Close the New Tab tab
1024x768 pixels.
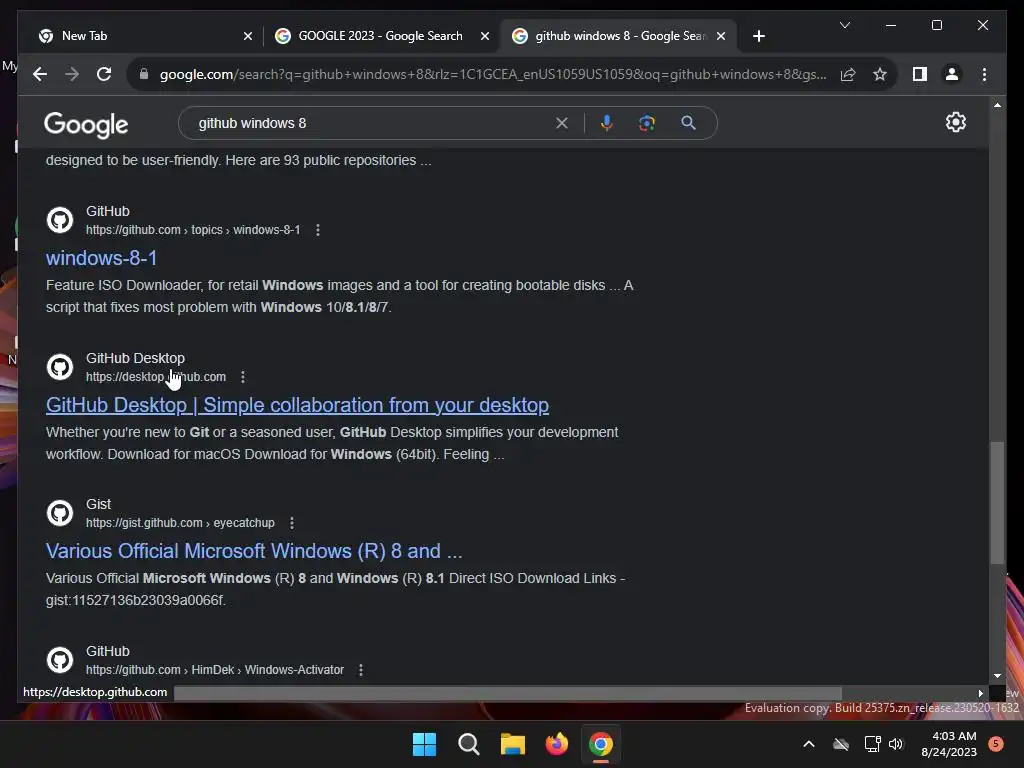pos(248,36)
